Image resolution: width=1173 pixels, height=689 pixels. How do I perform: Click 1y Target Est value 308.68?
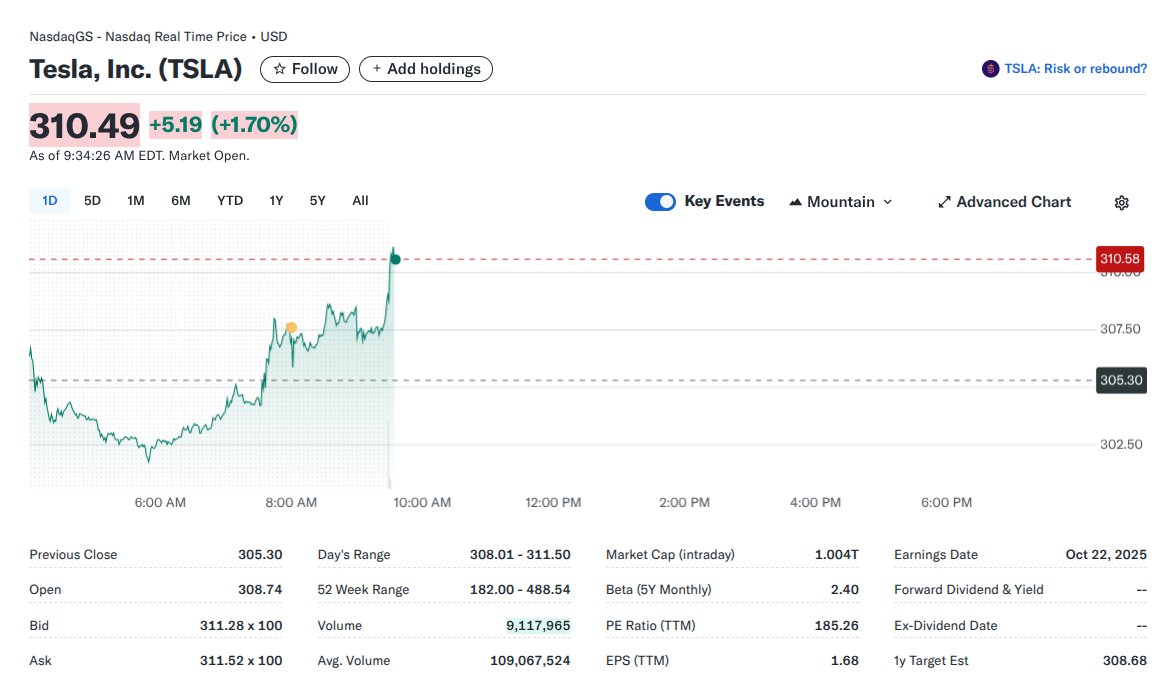point(1124,661)
